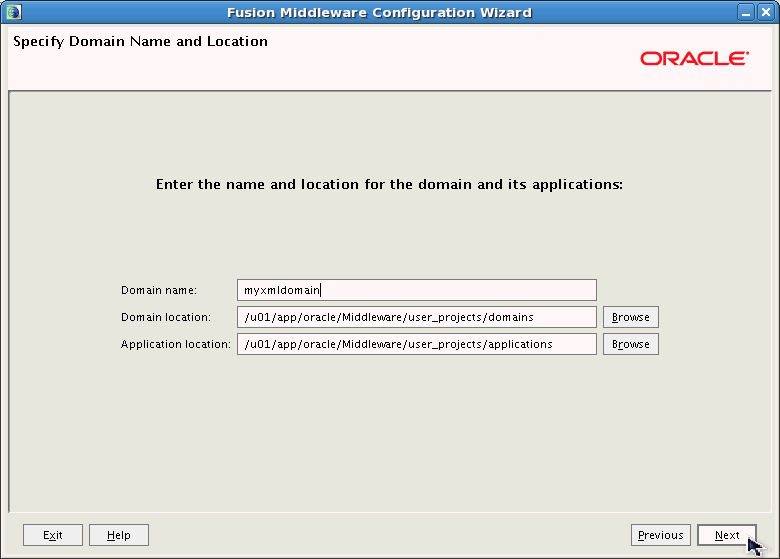
Task: Minimize the Configuration Wizard window
Action: [746, 12]
